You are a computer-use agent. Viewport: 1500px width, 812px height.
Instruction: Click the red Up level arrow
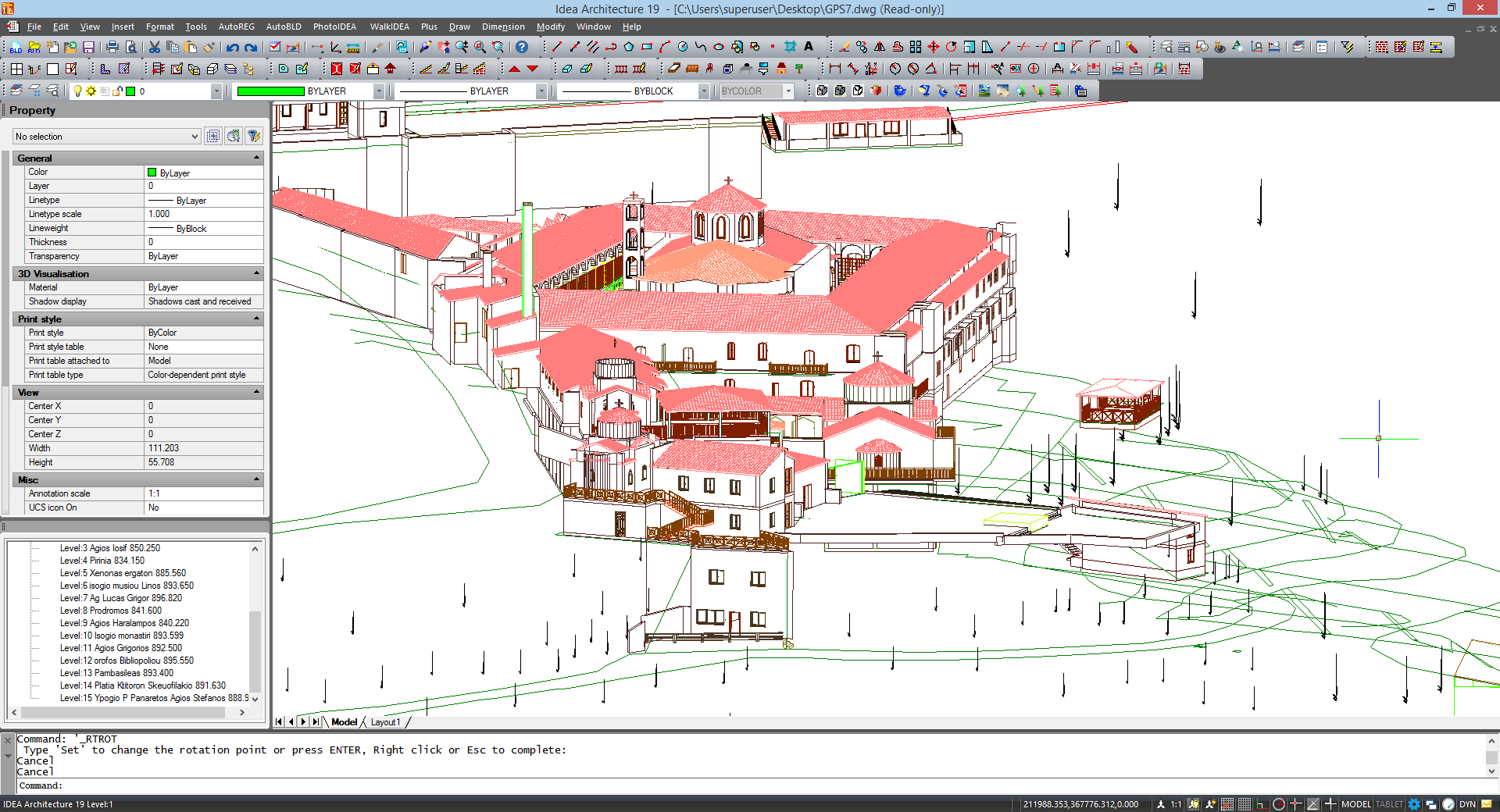click(514, 69)
